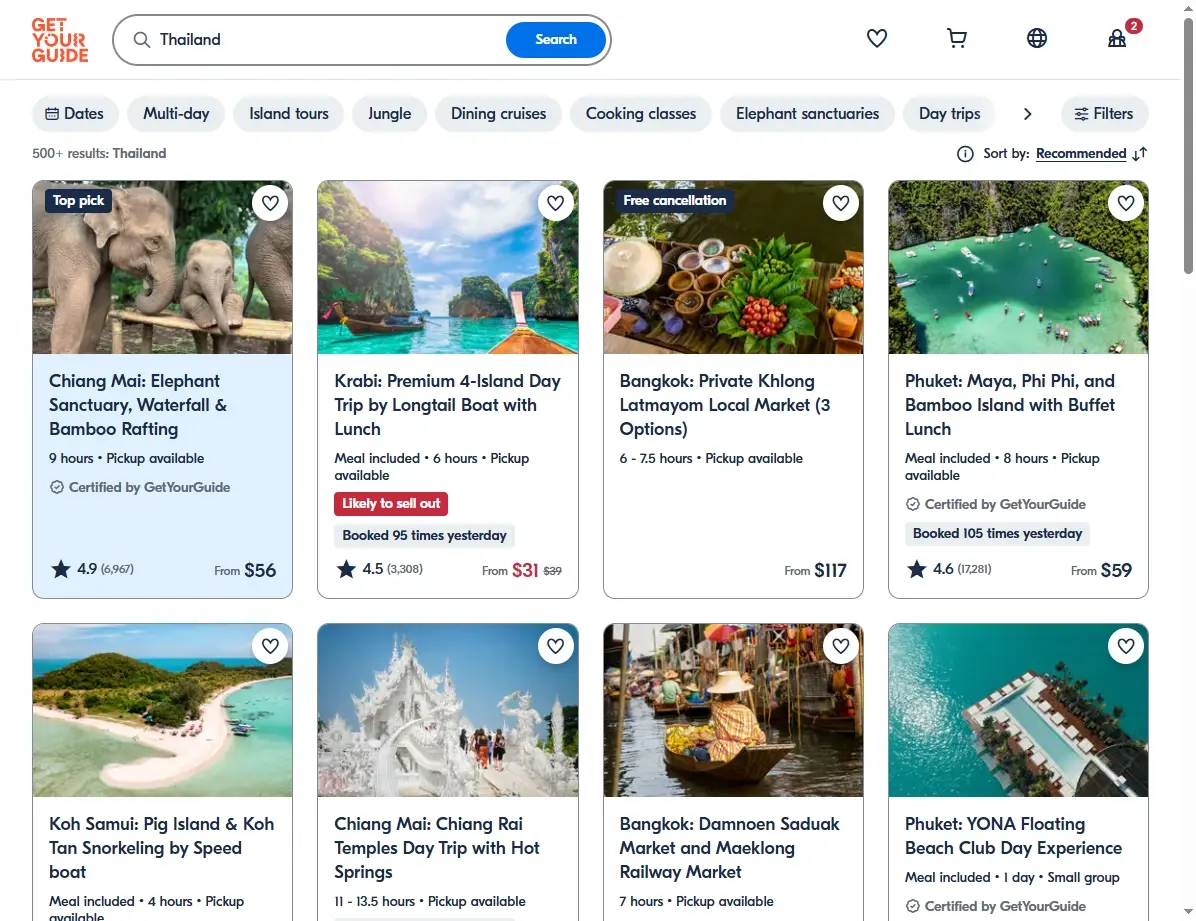The image size is (1196, 921).
Task: Click the sort info circle icon
Action: [965, 154]
